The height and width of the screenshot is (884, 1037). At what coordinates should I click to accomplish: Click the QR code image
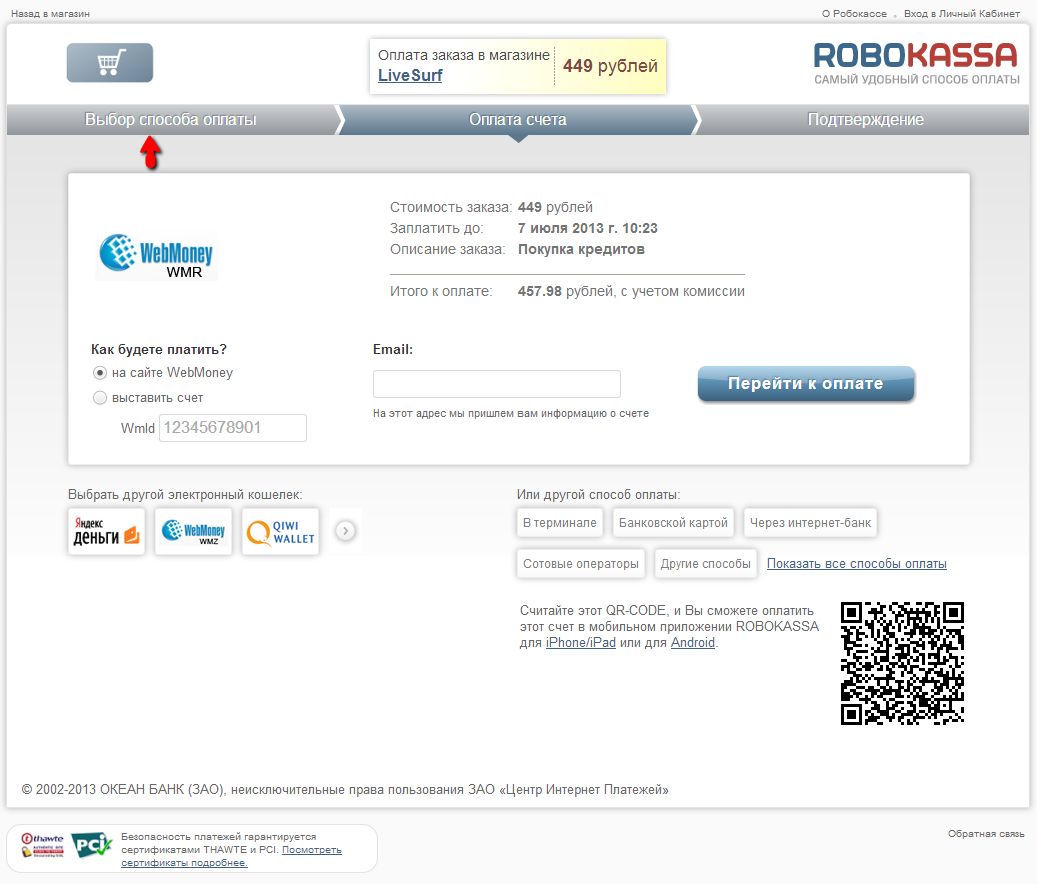click(902, 663)
